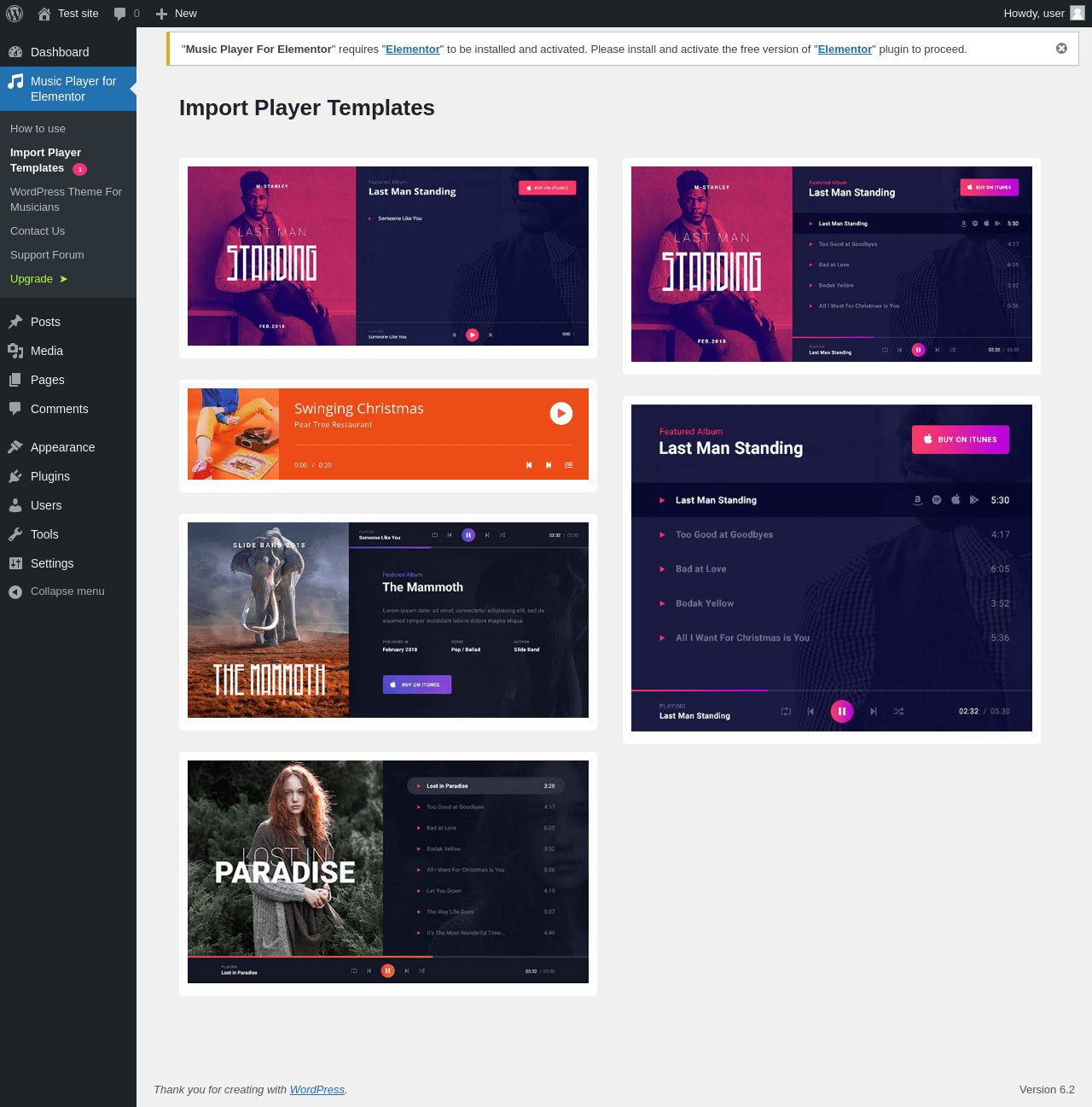Screen dimensions: 1092x1107
Task: Click previous track icon in large playlist template
Action: tap(810, 711)
